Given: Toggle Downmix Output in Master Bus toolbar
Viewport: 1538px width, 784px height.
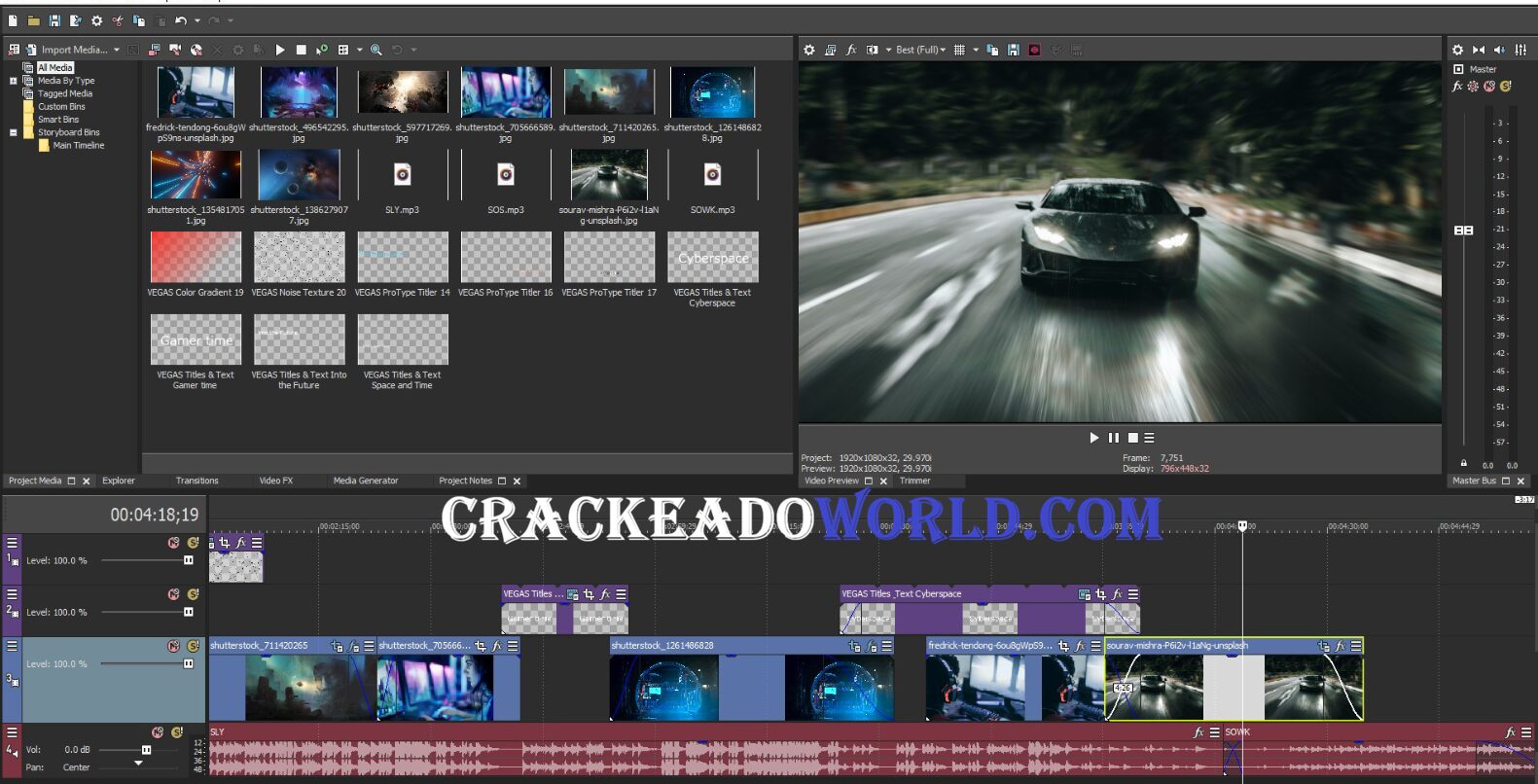Looking at the screenshot, I should 1479,50.
